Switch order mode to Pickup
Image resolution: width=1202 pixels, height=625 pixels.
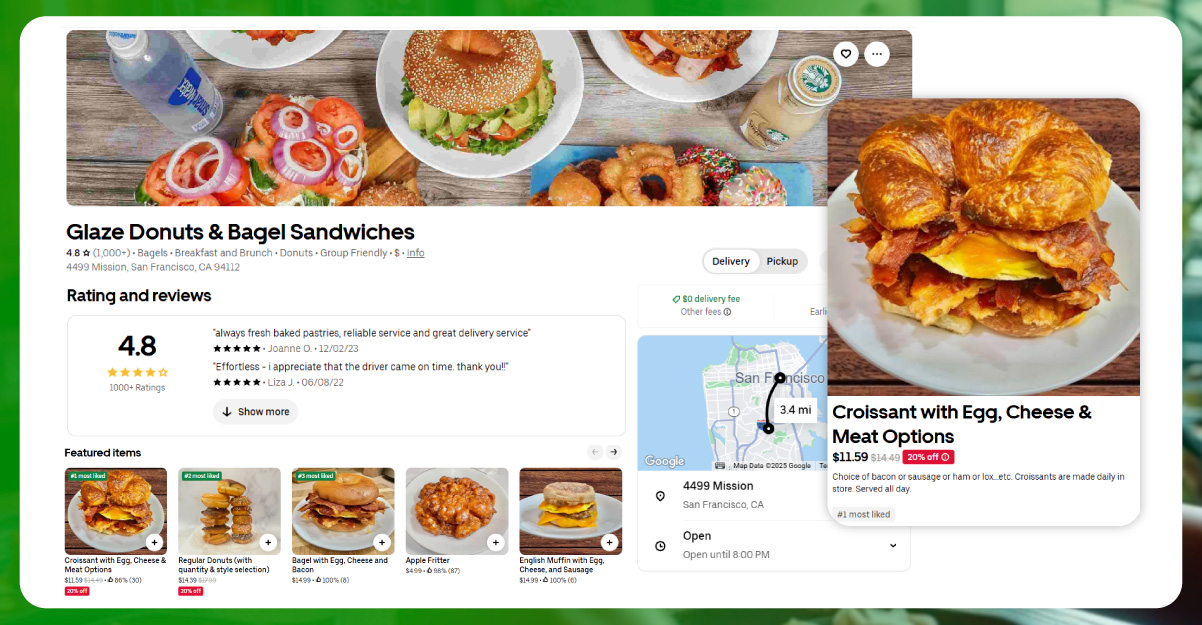[782, 261]
